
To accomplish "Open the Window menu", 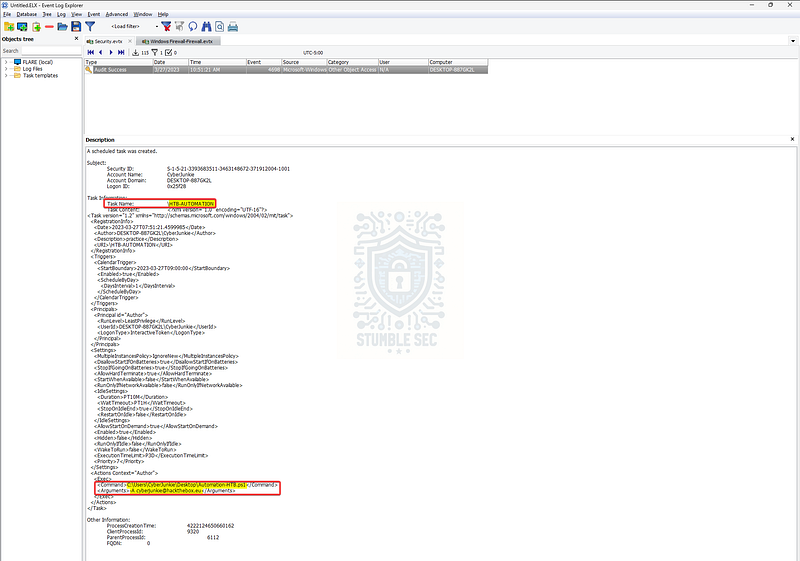I will click(143, 14).
